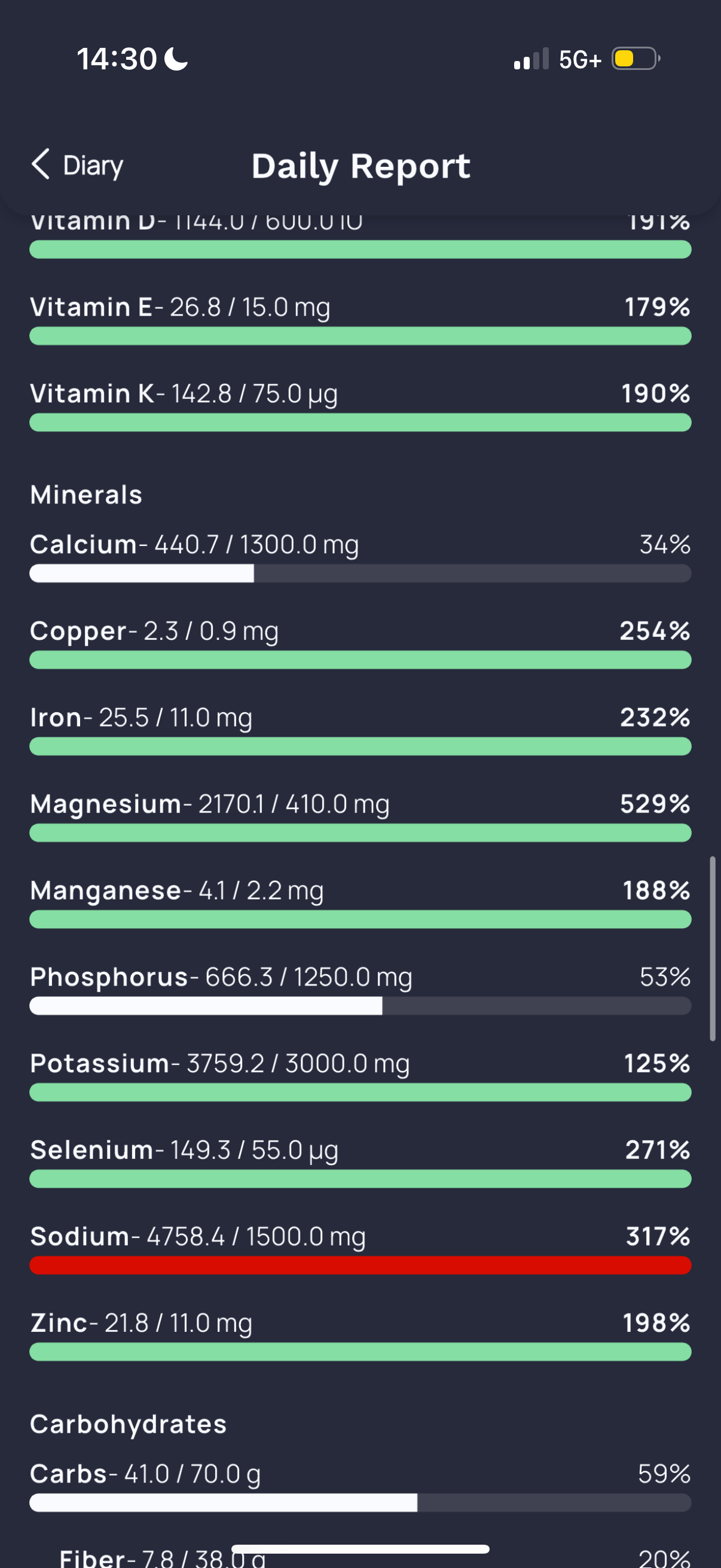Select the Calcium progress bar

pos(360,573)
